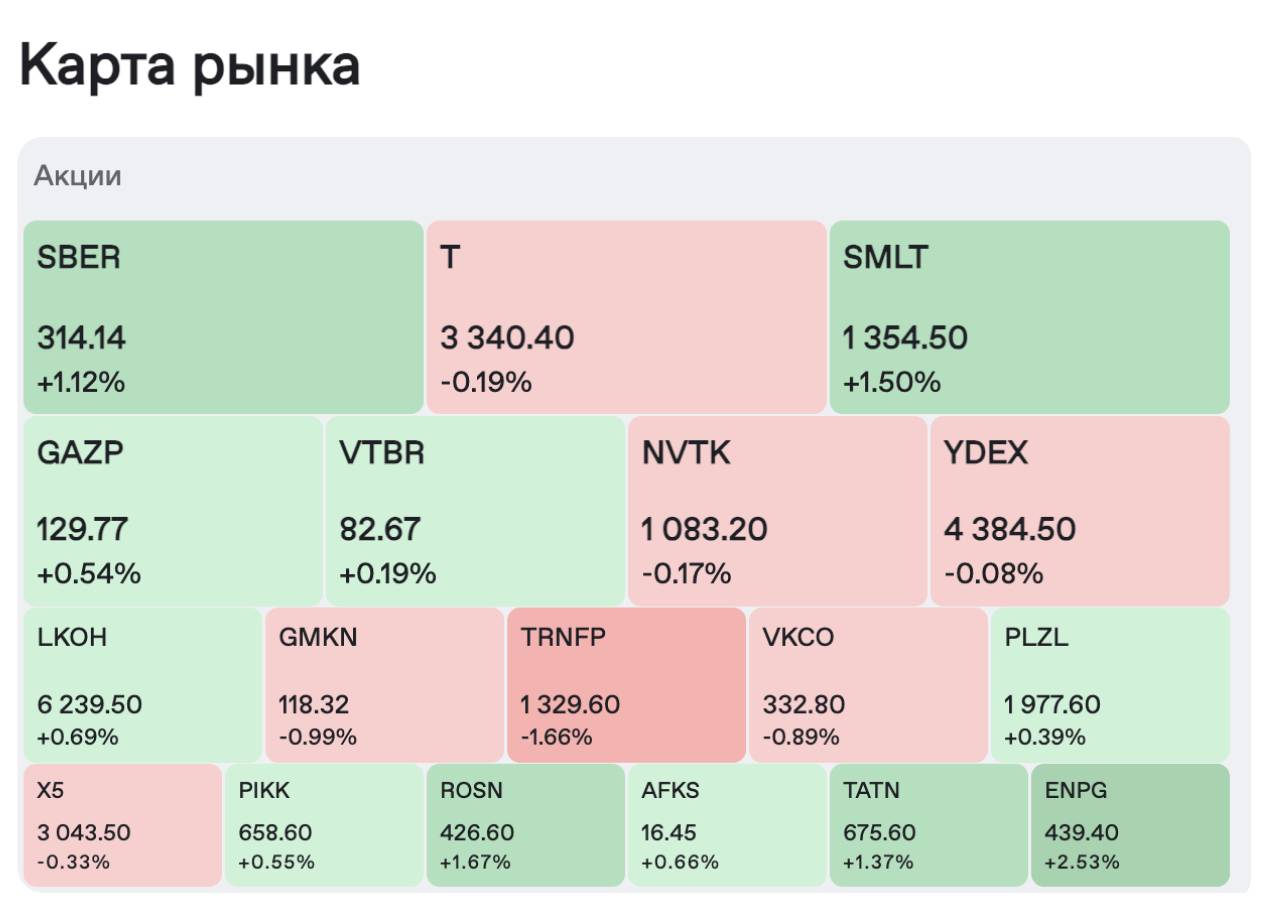Open the SBER stock tile
1272x909 pixels.
(223, 316)
